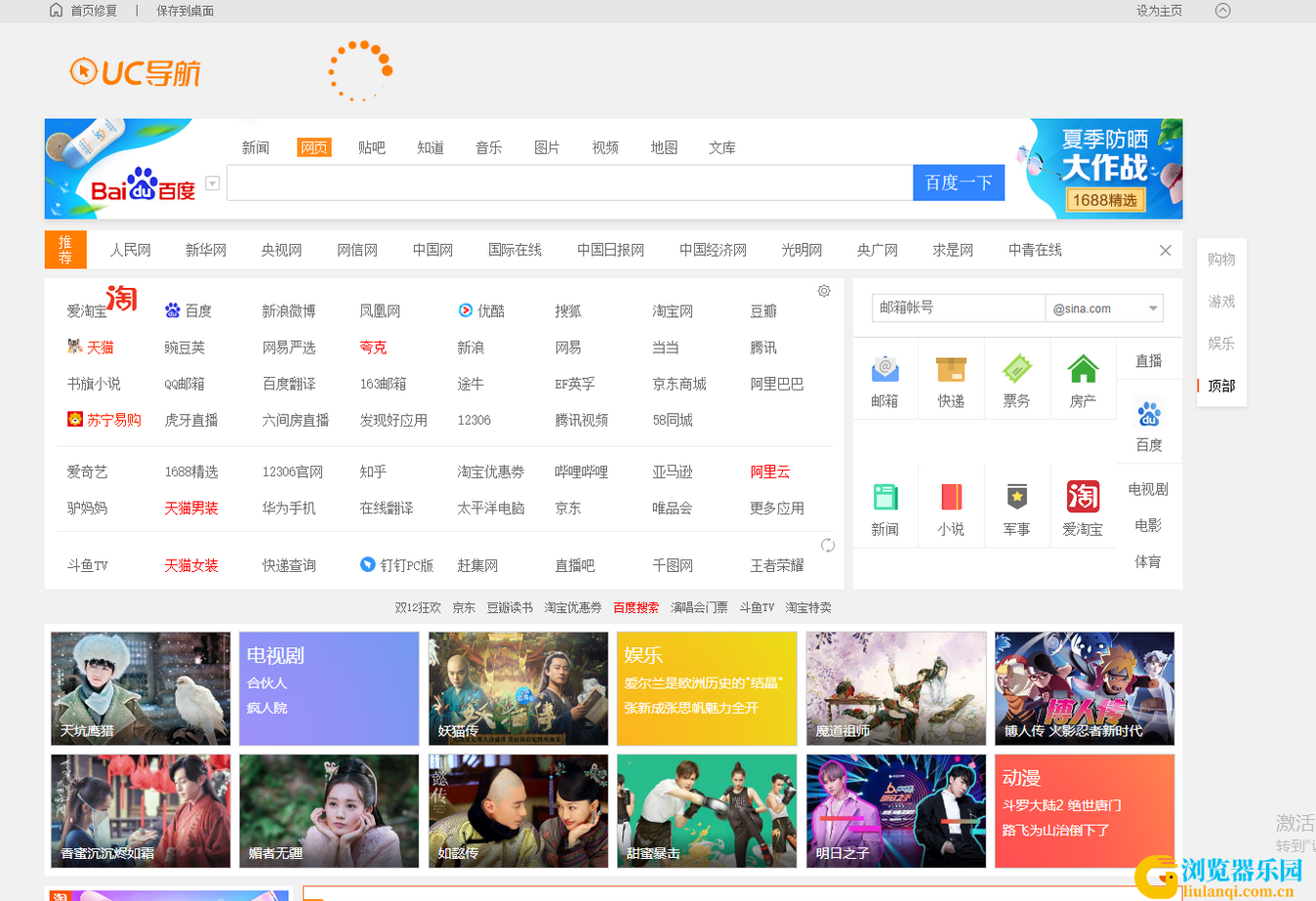Click the collapse arrow icon at top right
This screenshot has height=901, width=1316.
click(x=1222, y=11)
